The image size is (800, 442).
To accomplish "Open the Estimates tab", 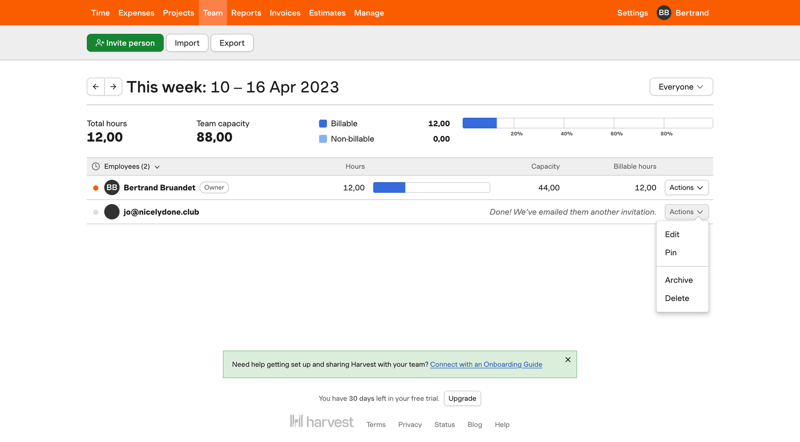I will tap(327, 13).
